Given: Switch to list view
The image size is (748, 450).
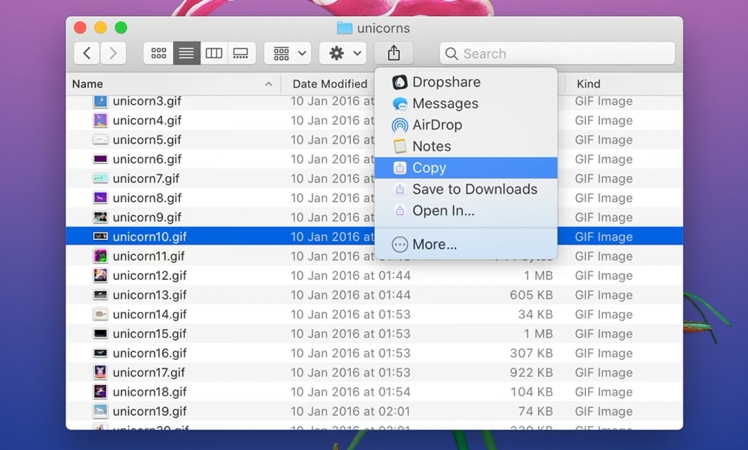Looking at the screenshot, I should tap(186, 53).
